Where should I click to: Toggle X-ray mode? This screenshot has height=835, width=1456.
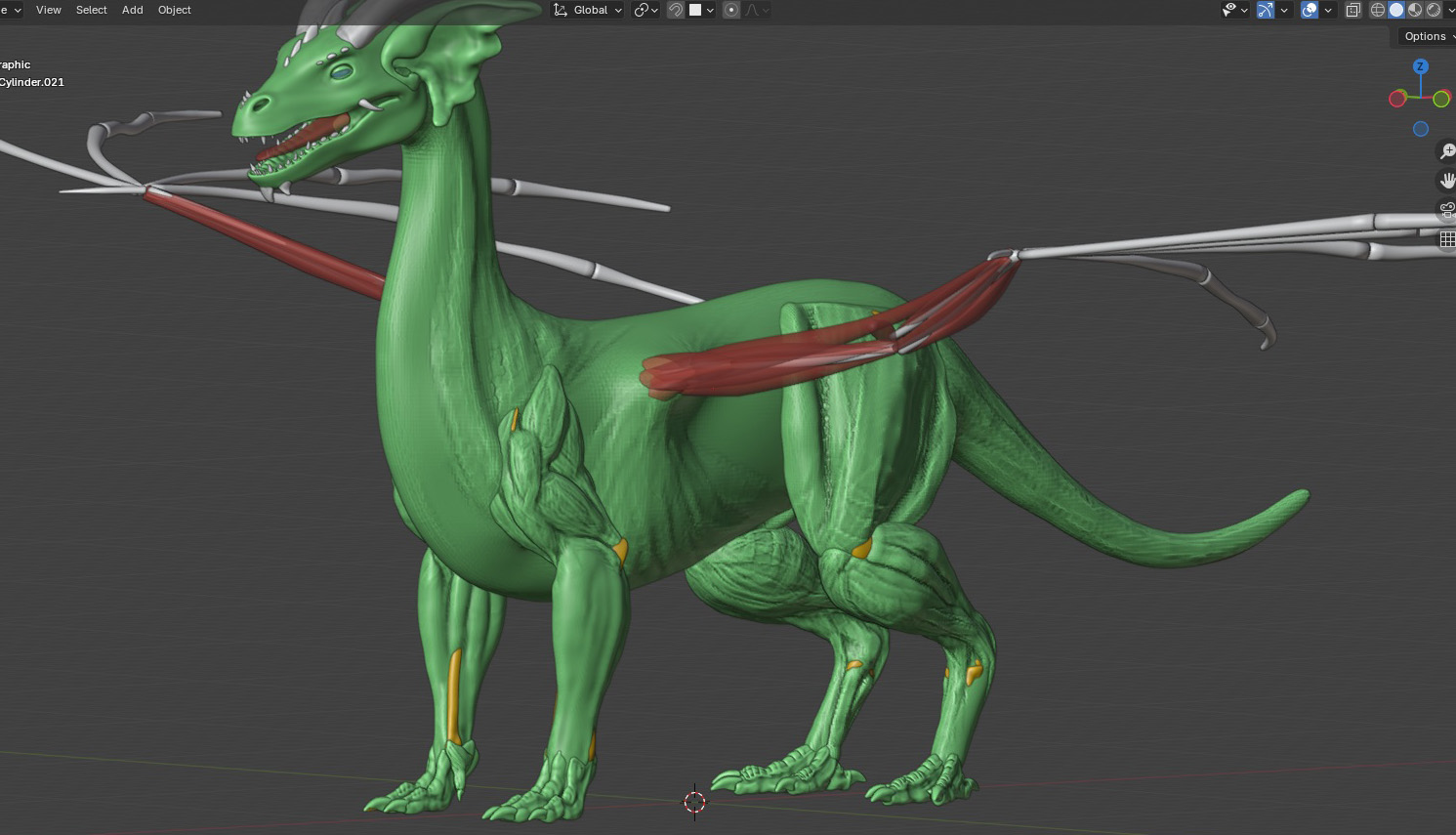(x=1352, y=10)
